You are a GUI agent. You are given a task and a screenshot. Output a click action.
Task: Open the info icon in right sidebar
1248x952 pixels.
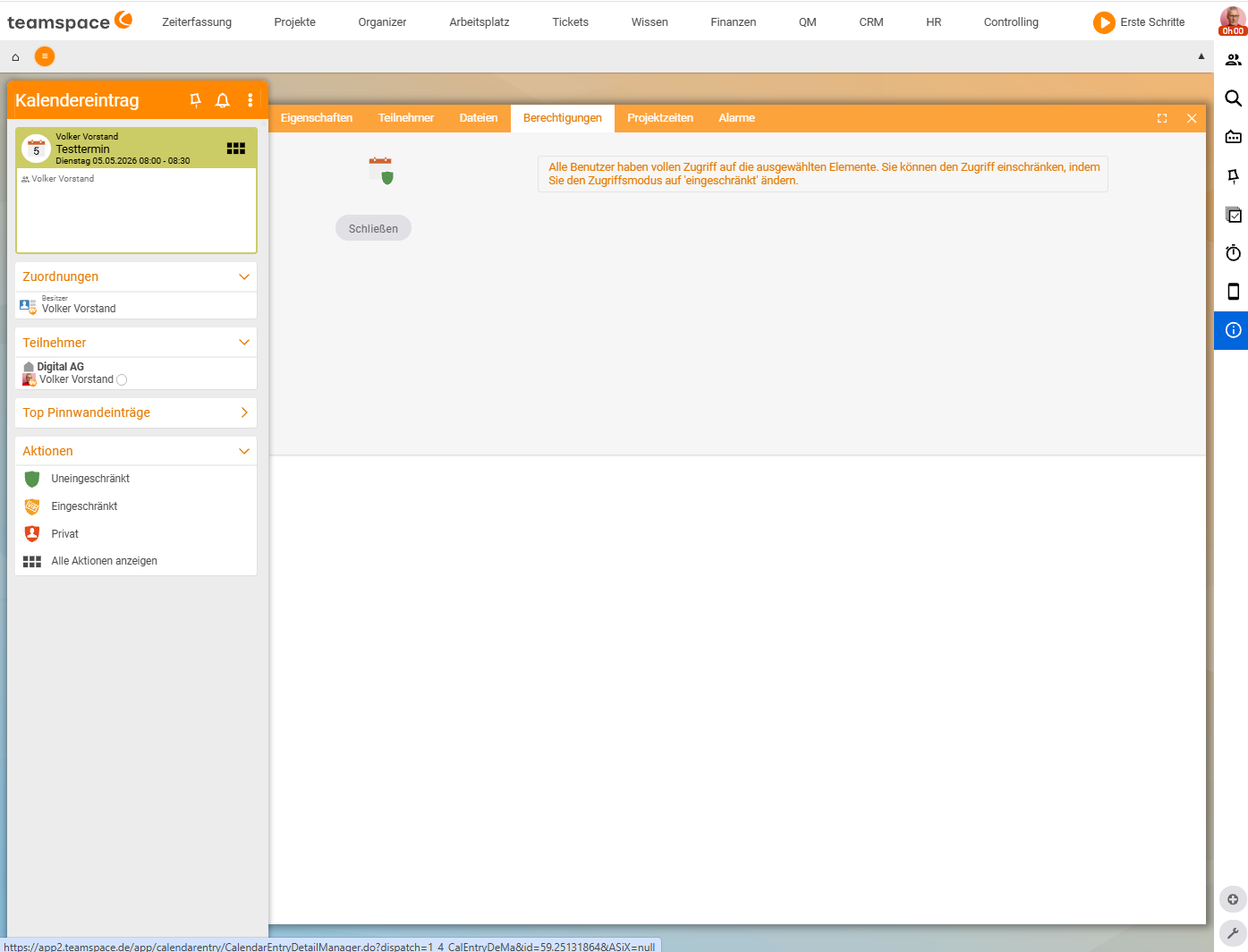[1233, 330]
